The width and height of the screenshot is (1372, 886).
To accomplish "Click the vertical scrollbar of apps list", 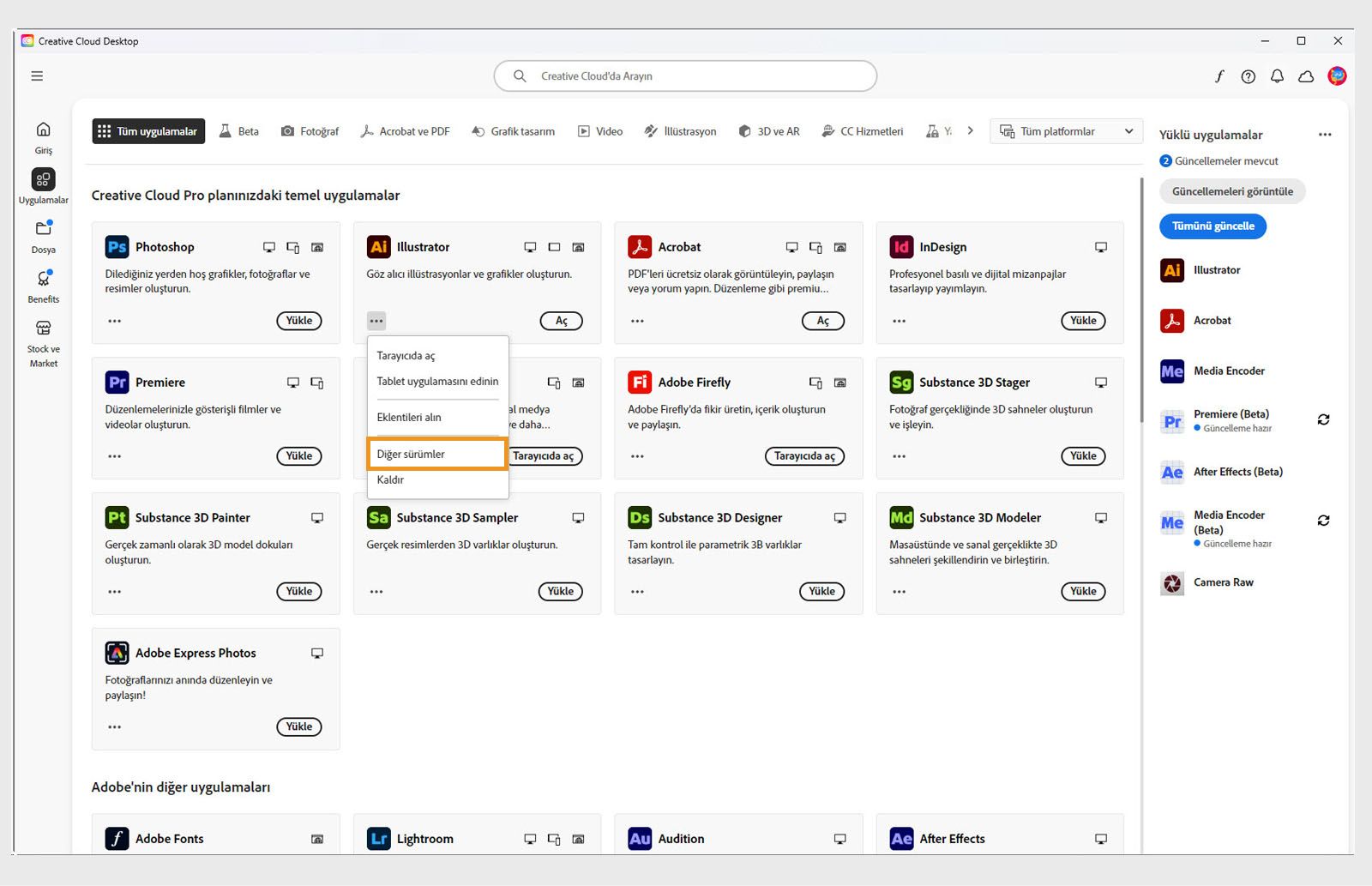I will pyautogui.click(x=1141, y=300).
